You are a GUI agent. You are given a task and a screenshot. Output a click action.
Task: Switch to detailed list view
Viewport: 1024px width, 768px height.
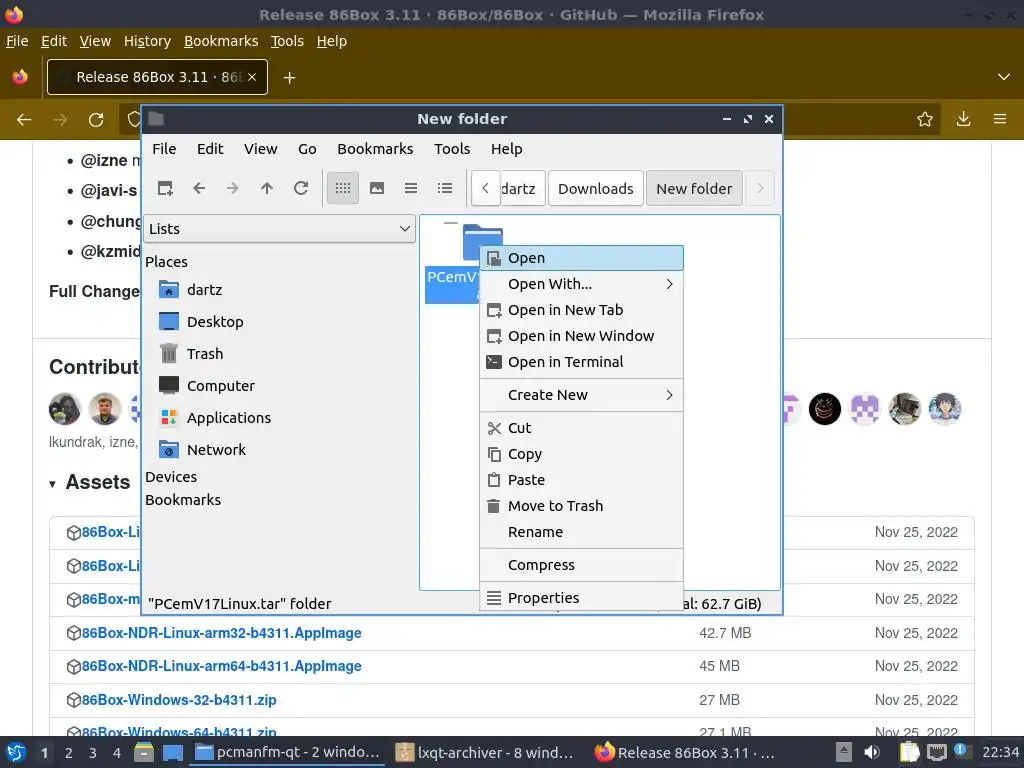445,188
